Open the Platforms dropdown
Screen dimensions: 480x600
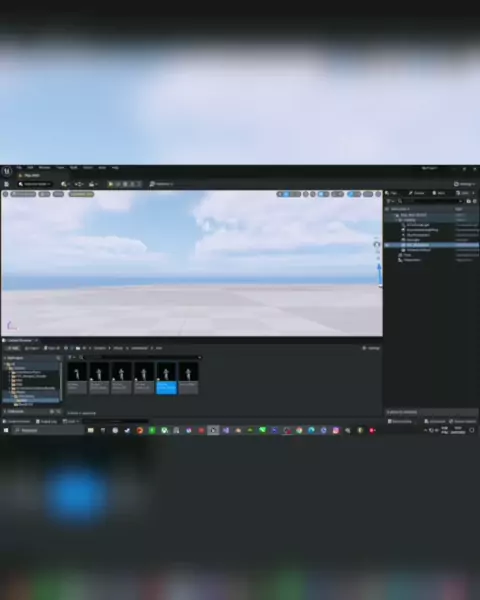(161, 184)
